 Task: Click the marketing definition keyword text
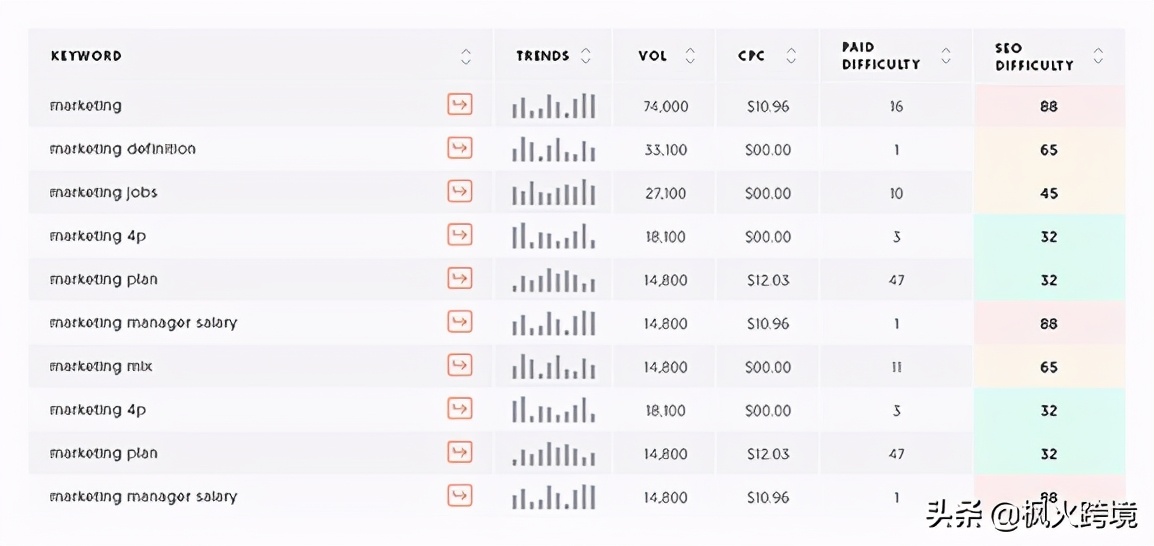(x=122, y=149)
